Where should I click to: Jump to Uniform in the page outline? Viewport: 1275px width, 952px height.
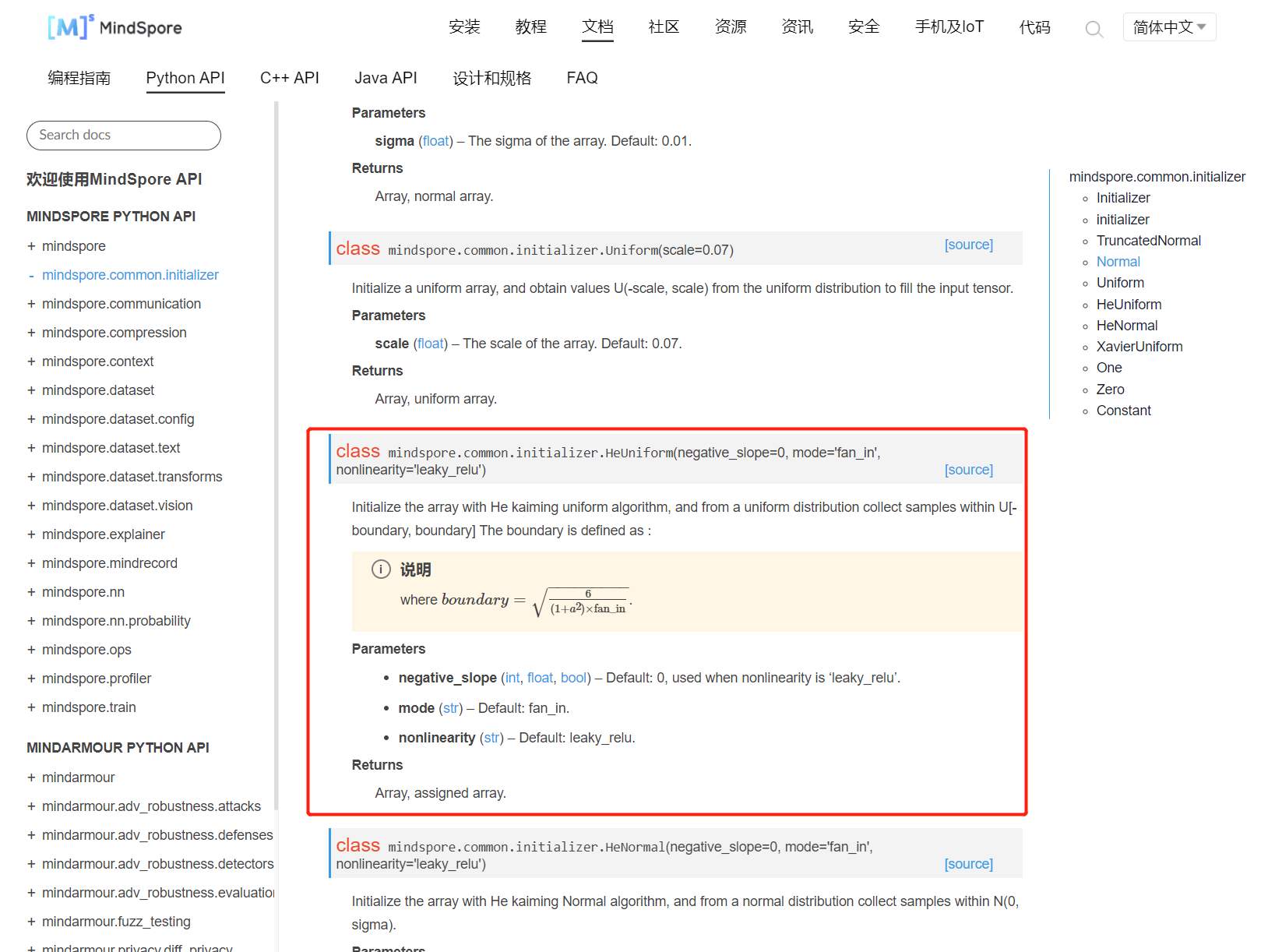click(1120, 283)
